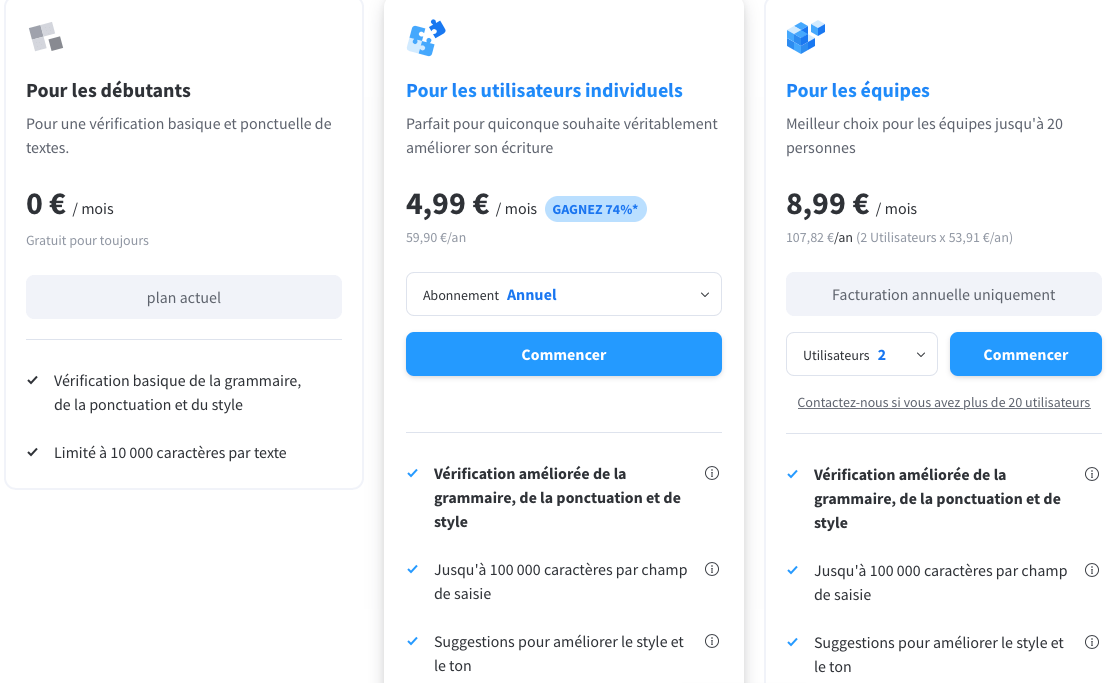The width and height of the screenshot is (1110, 683).
Task: Show info for individual plan 100 000 characters
Action: 712,569
